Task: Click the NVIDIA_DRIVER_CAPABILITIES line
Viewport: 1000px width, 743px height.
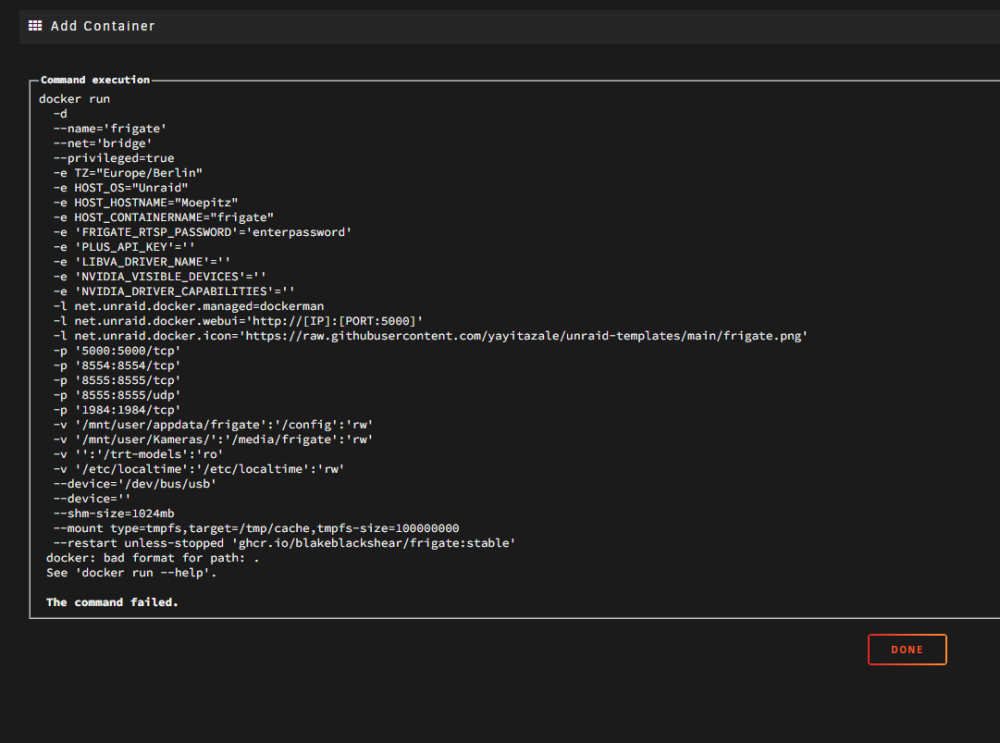Action: pyautogui.click(x=174, y=291)
